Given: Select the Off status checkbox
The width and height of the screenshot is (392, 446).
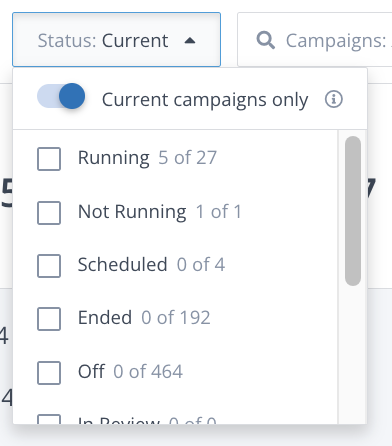Looking at the screenshot, I should (x=49, y=373).
